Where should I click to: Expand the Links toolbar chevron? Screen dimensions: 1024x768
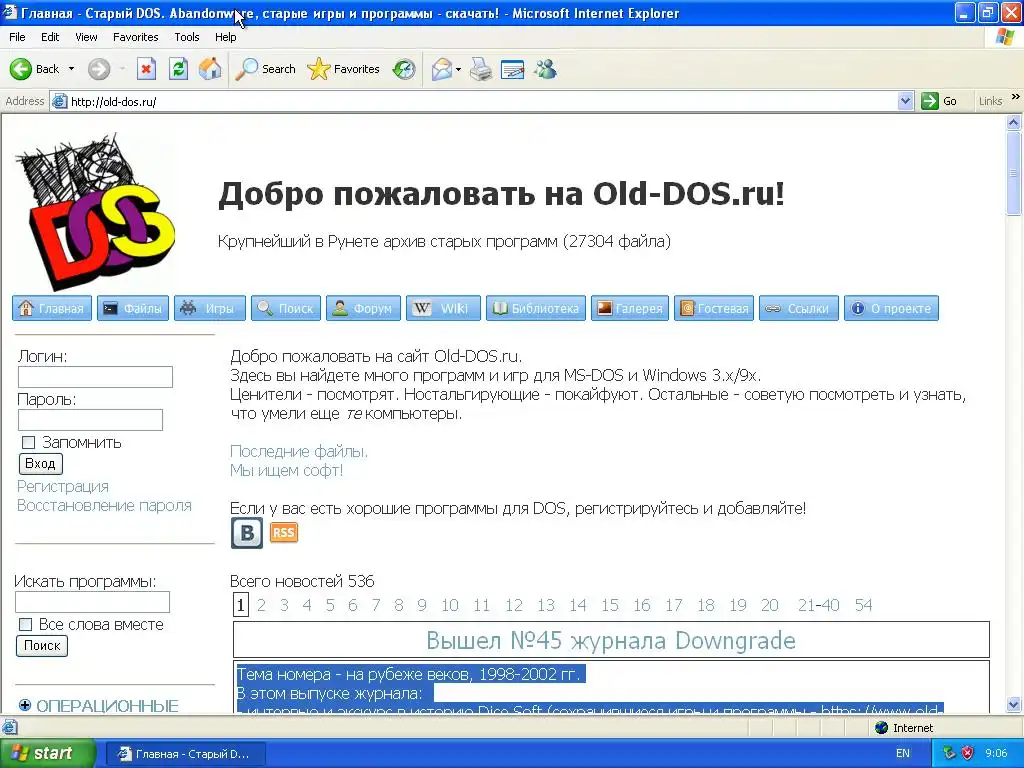[x=1016, y=97]
